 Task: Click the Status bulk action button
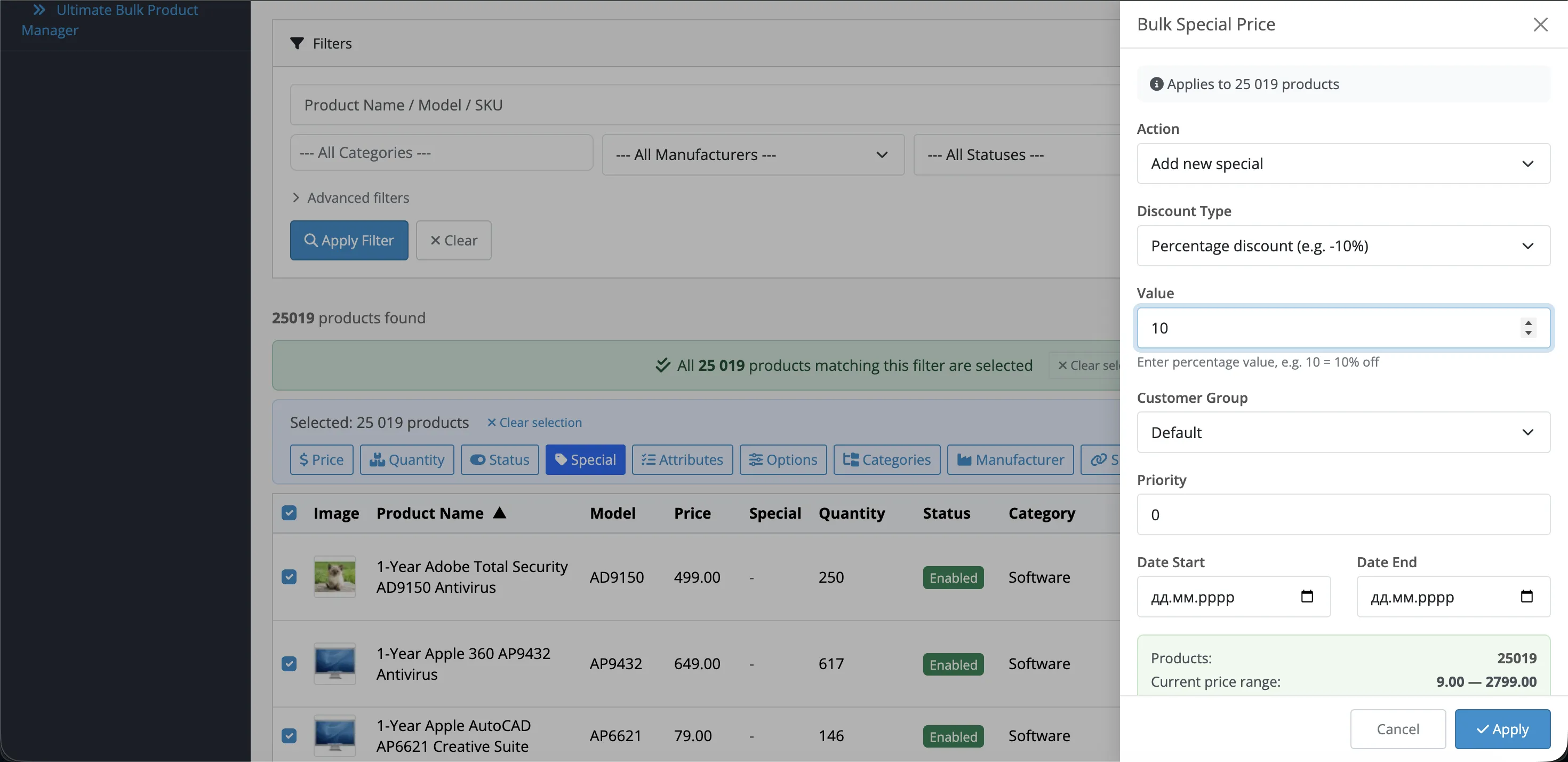coord(500,459)
